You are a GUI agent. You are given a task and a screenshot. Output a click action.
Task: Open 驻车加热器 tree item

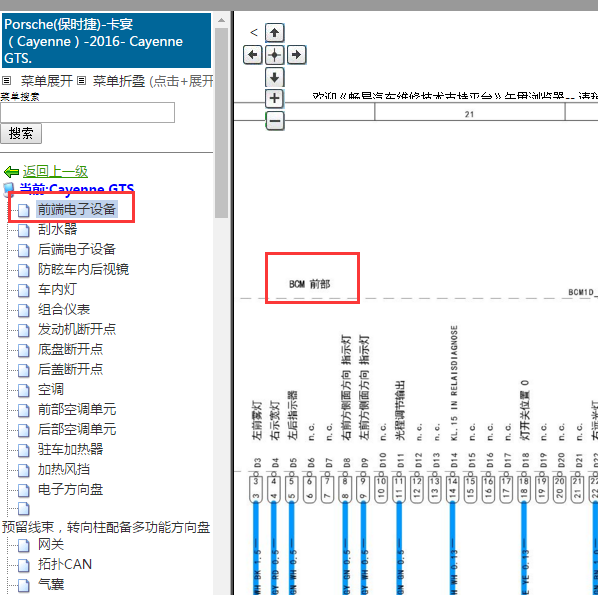(70, 449)
